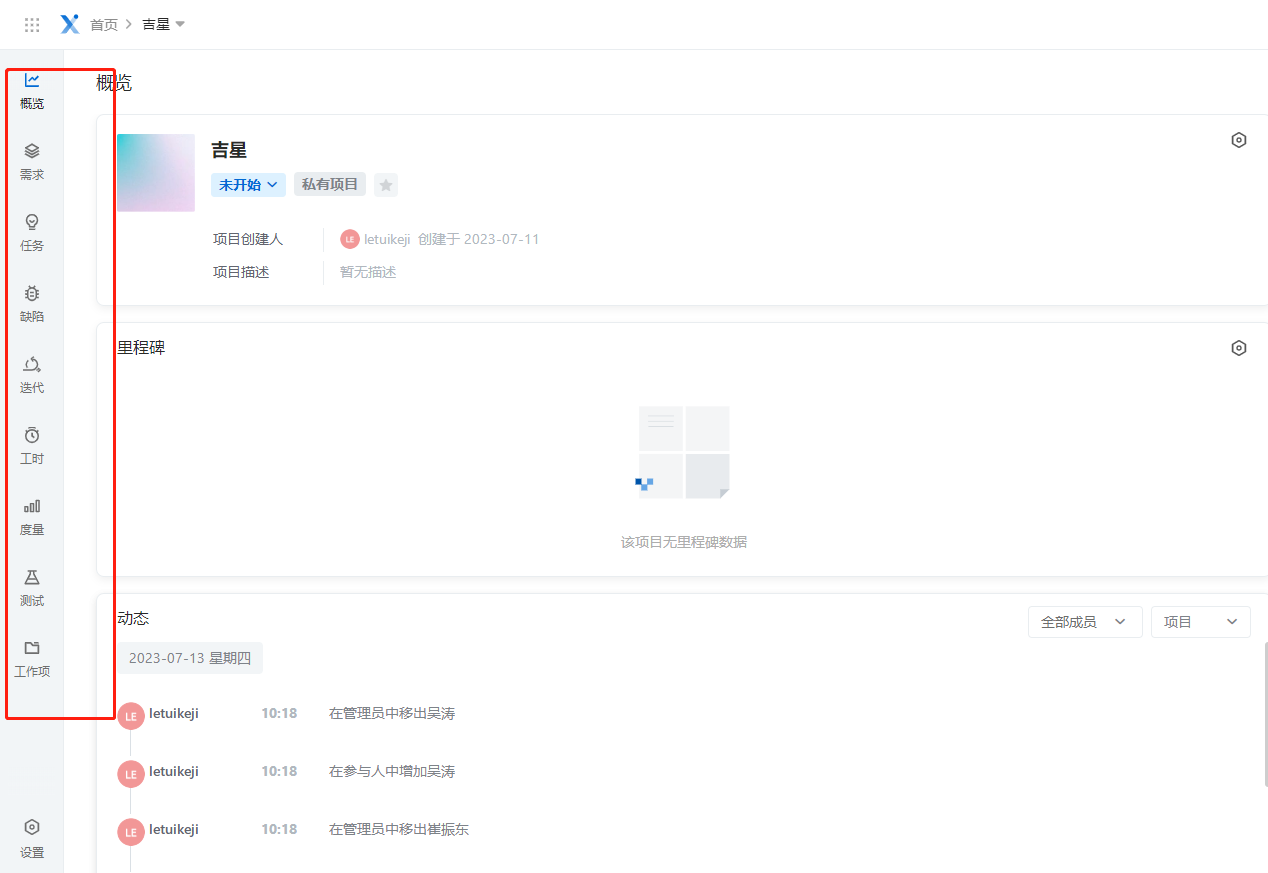Open the 度量 metrics sidebar item

pos(32,516)
